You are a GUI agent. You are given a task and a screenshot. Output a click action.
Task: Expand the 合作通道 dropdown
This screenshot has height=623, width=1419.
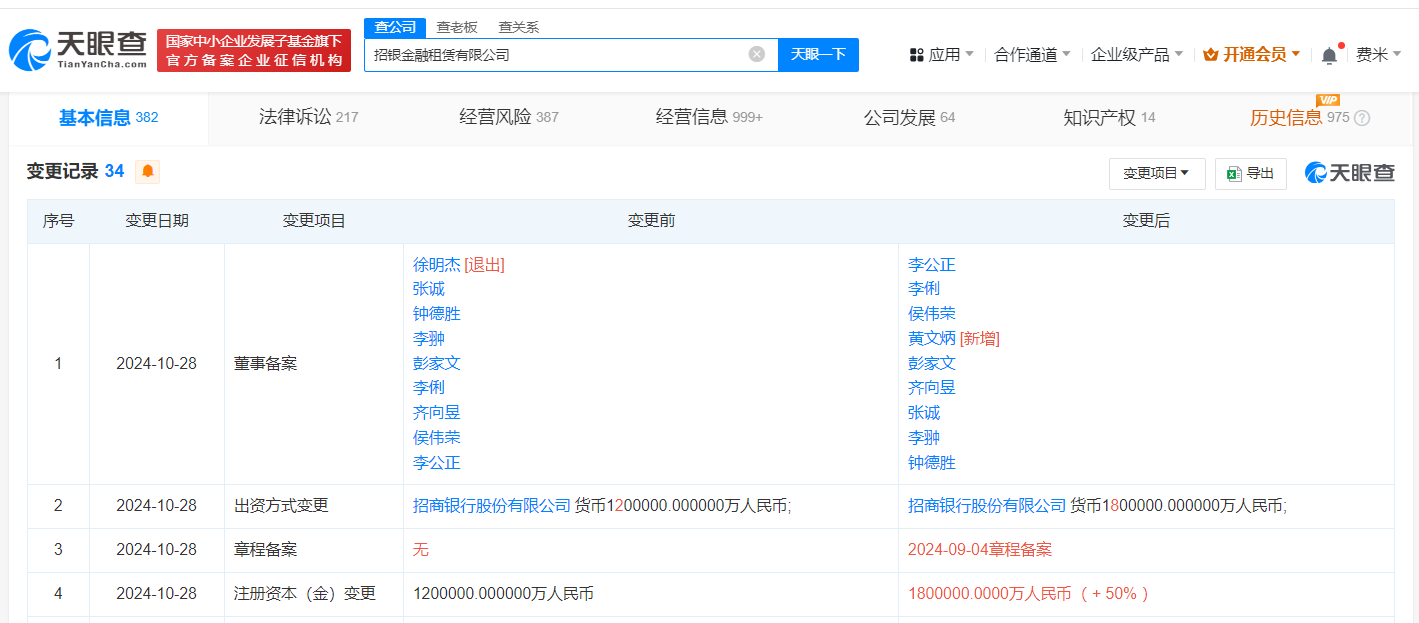(1032, 55)
